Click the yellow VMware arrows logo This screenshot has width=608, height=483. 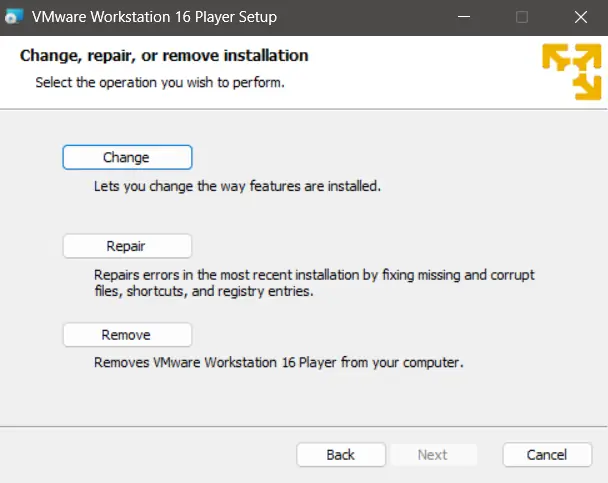(x=571, y=72)
